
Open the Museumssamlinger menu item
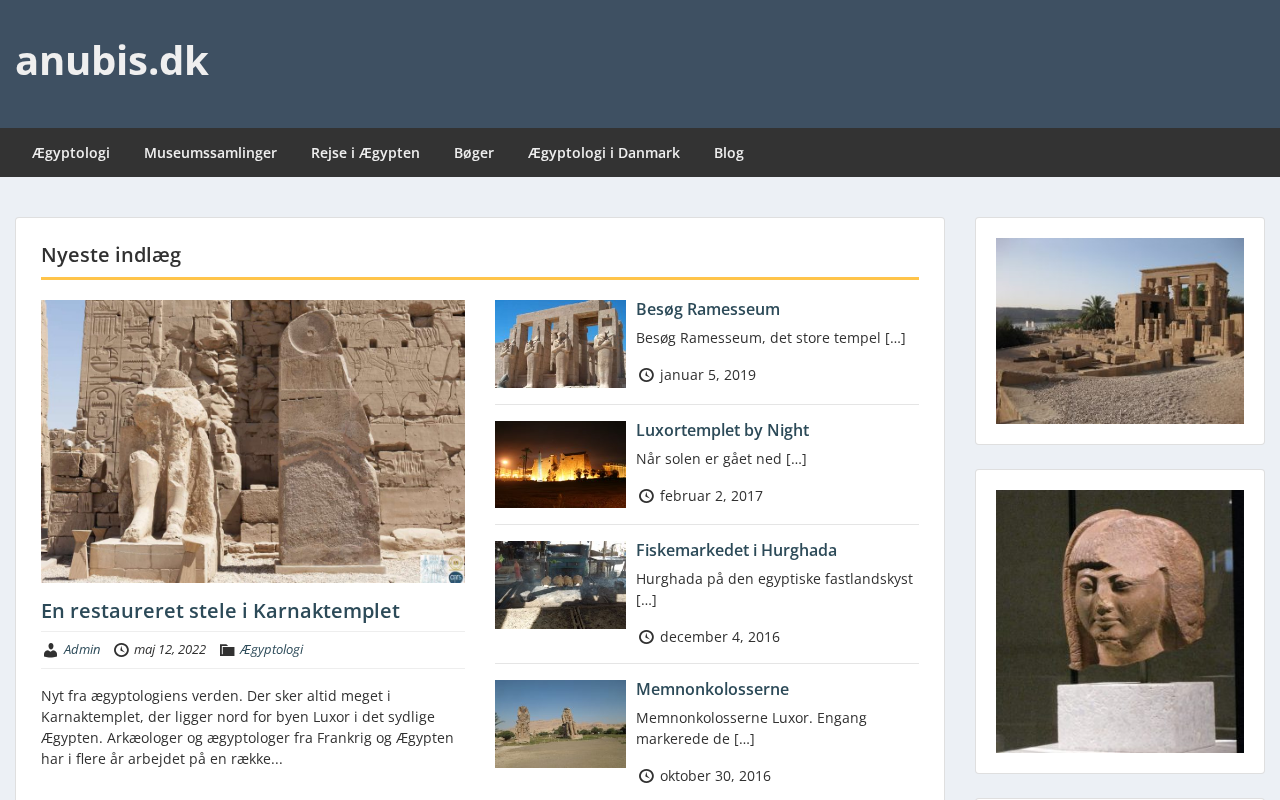pos(210,153)
